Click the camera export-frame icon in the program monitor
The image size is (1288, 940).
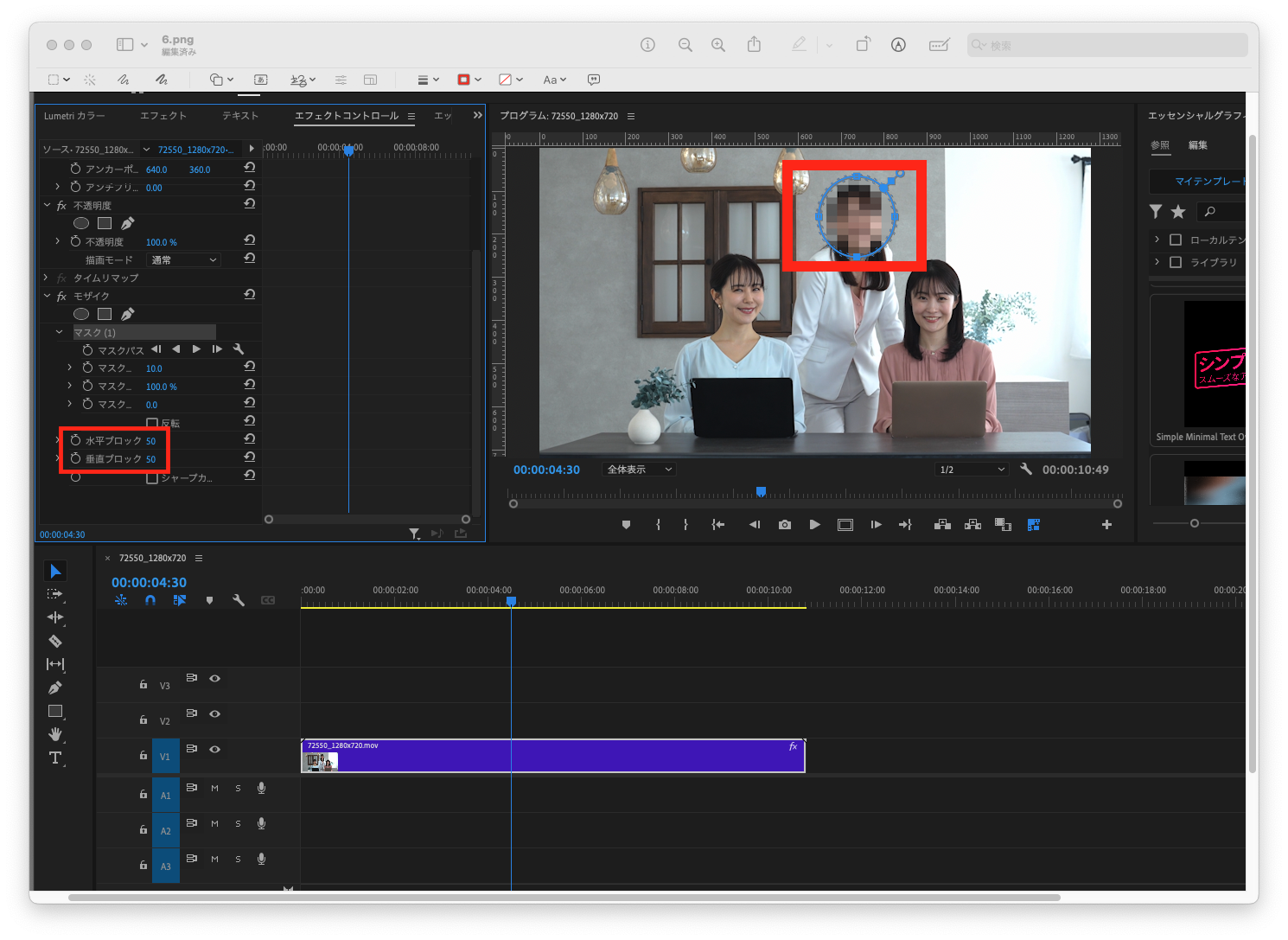coord(784,524)
